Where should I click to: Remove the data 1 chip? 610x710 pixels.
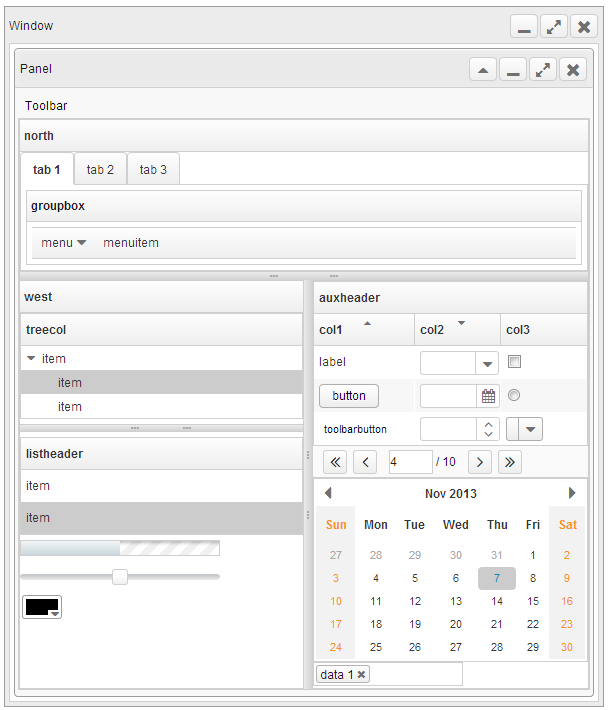tap(362, 675)
